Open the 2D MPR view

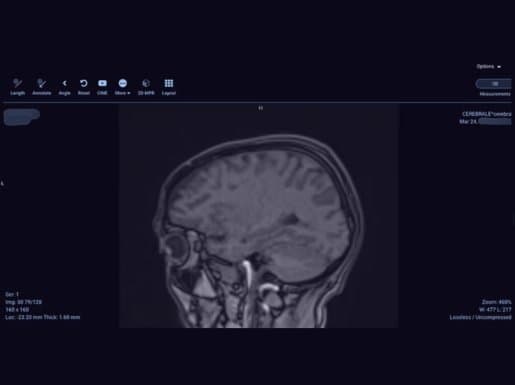coord(146,87)
